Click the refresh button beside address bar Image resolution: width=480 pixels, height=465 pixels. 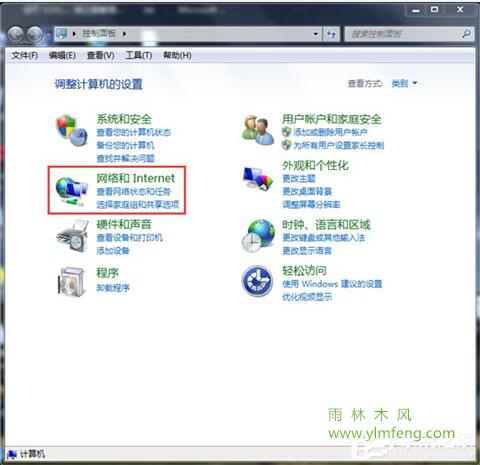click(x=331, y=34)
